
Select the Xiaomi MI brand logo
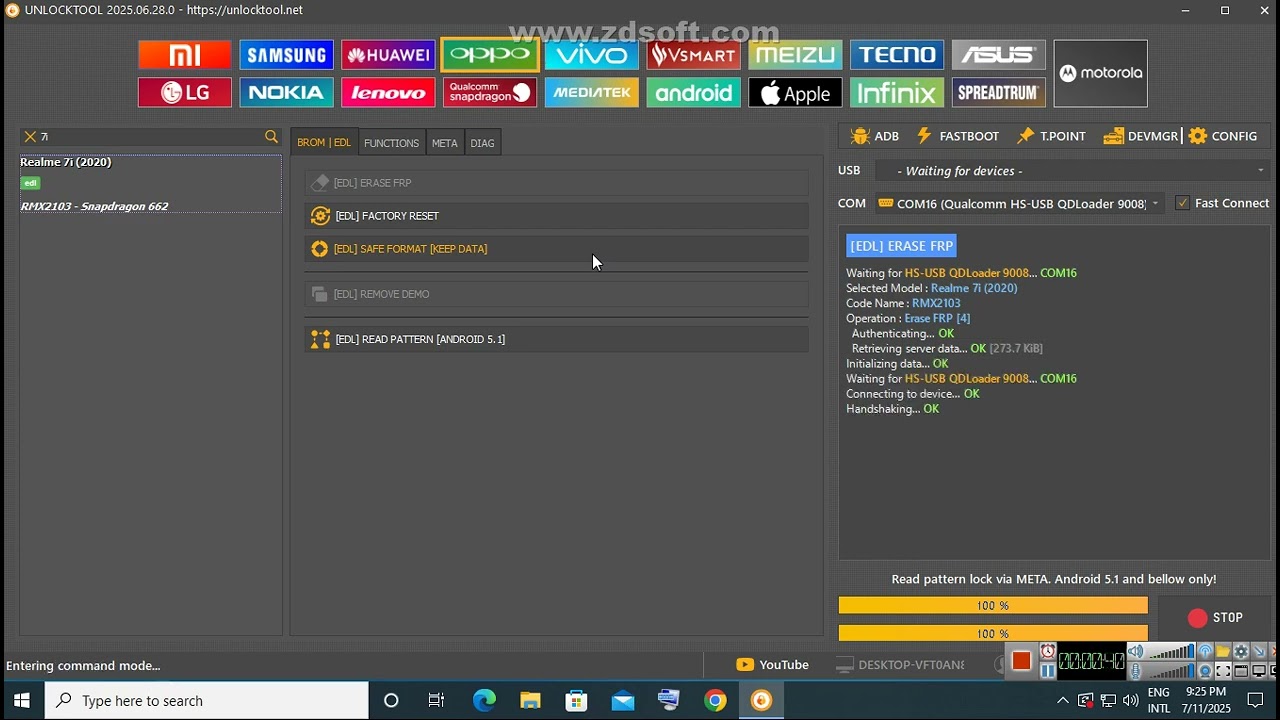click(x=185, y=55)
